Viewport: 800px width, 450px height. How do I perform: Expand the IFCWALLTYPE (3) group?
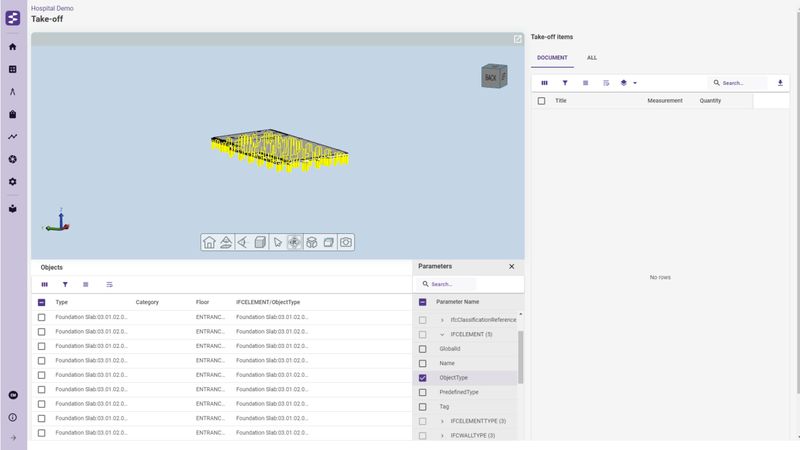tap(442, 436)
